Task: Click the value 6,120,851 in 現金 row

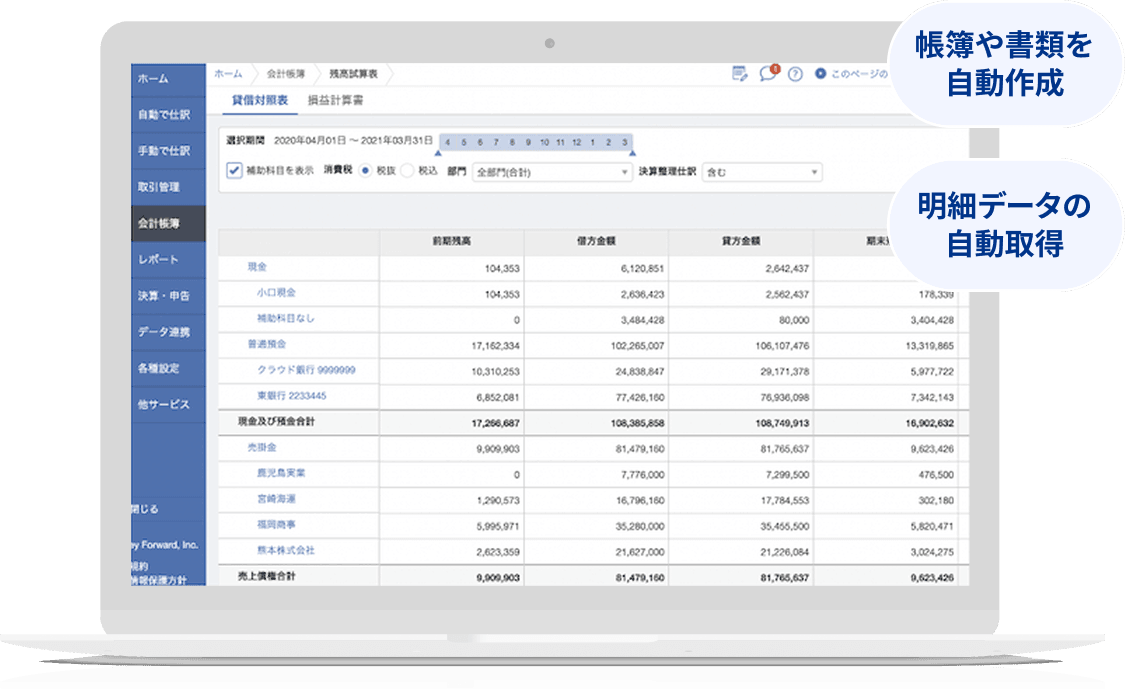Action: (642, 268)
